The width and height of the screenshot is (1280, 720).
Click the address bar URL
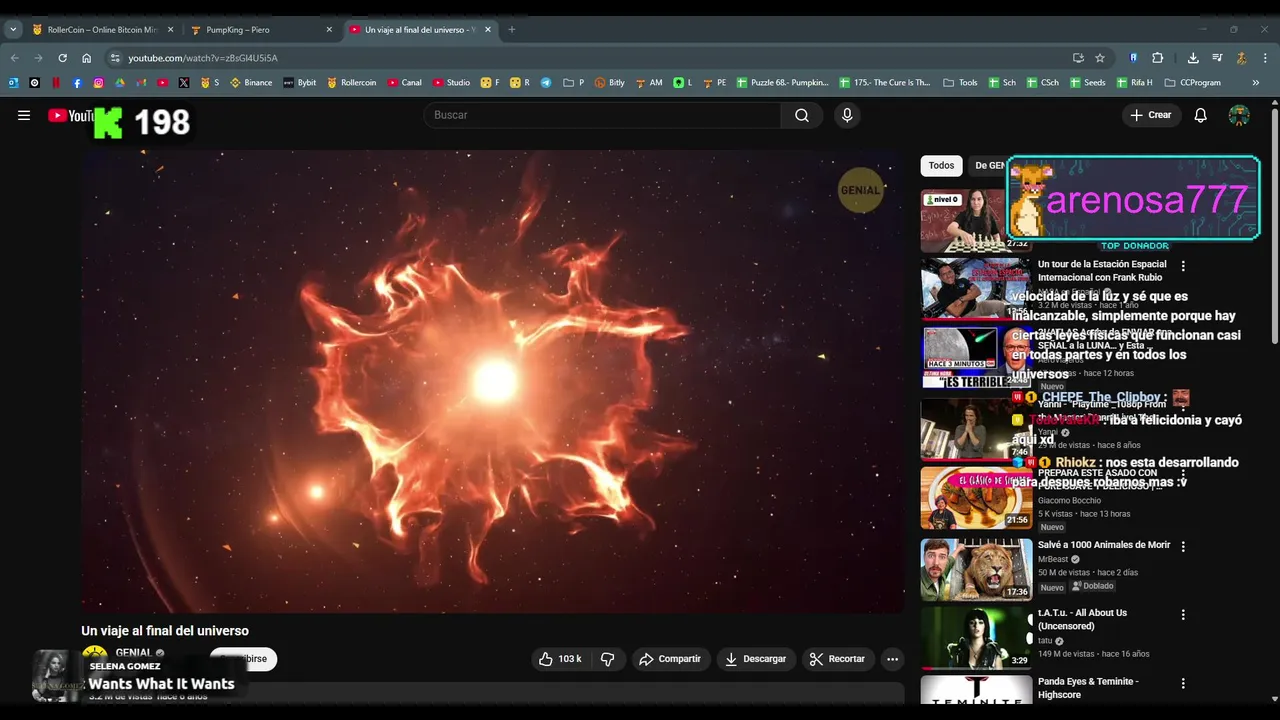203,58
